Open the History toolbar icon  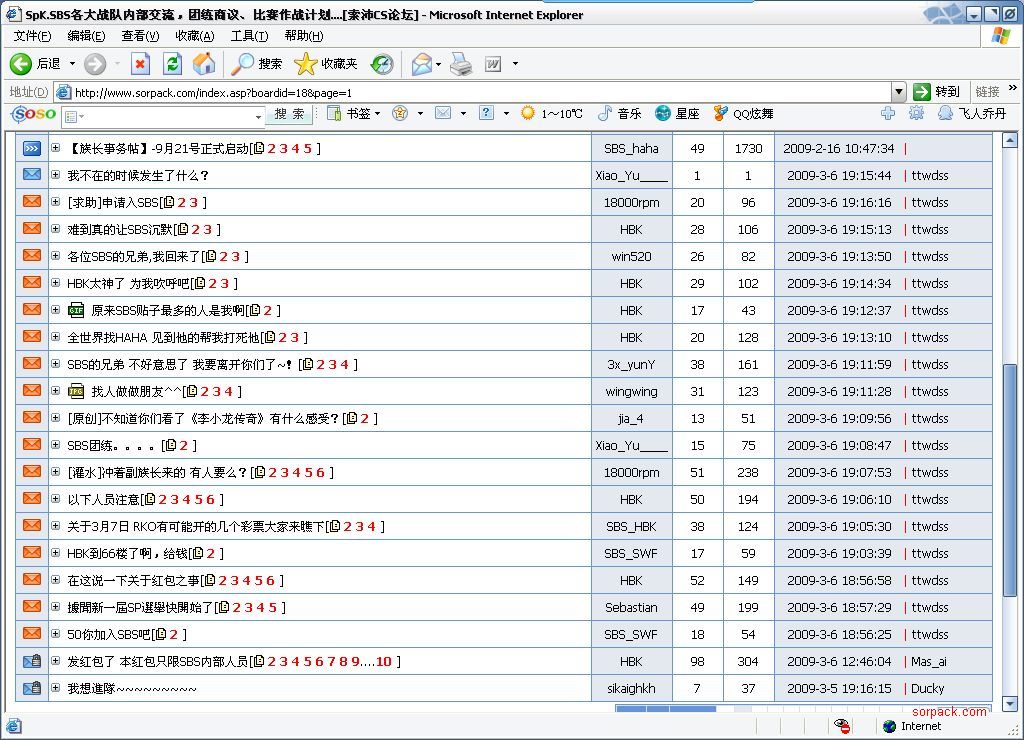[382, 64]
